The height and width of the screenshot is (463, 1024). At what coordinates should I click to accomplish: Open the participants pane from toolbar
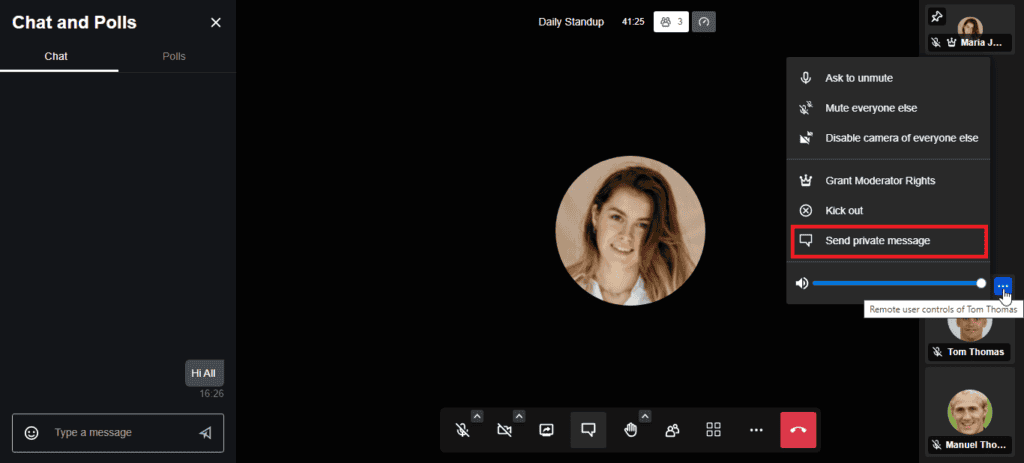coord(672,430)
